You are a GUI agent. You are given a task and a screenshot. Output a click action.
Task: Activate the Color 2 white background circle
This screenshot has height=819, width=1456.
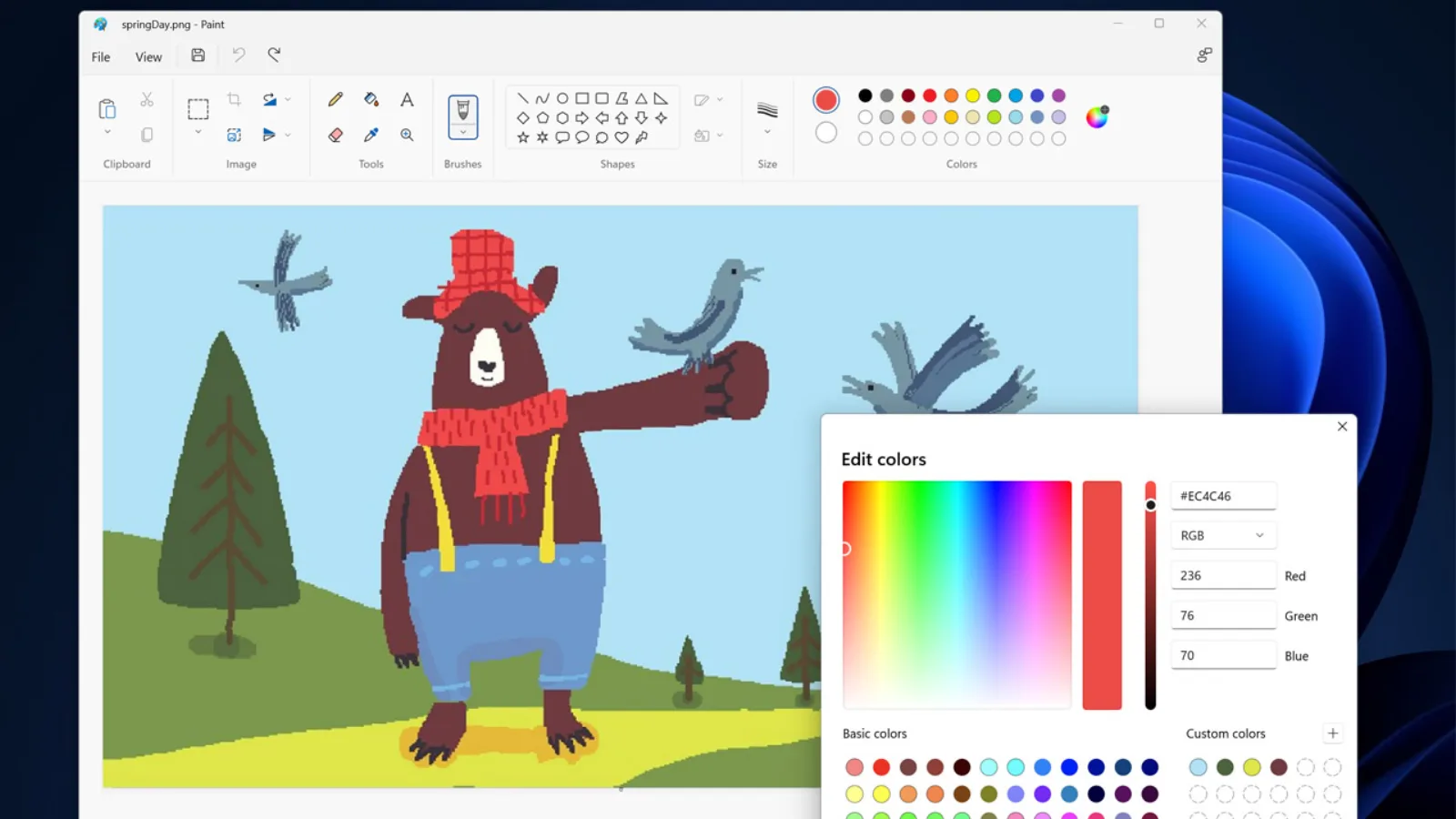click(826, 133)
